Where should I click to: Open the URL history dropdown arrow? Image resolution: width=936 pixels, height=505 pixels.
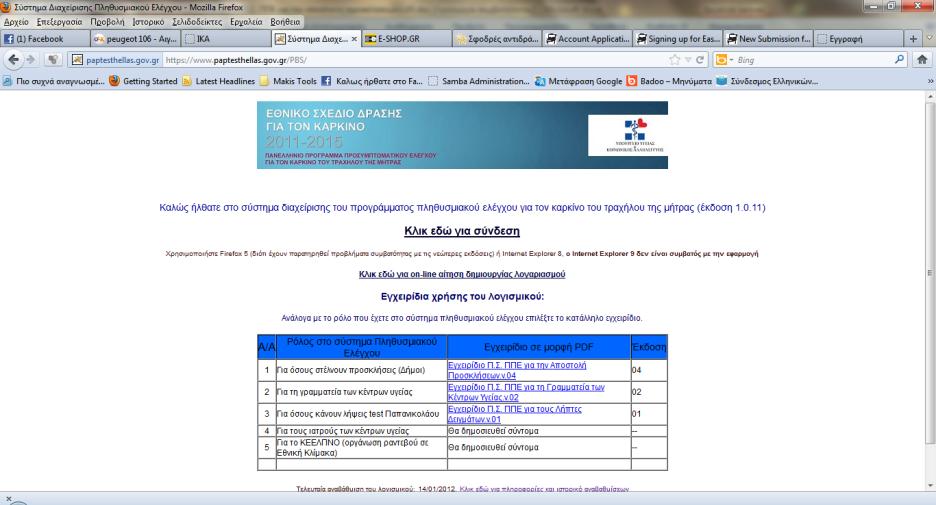[688, 60]
